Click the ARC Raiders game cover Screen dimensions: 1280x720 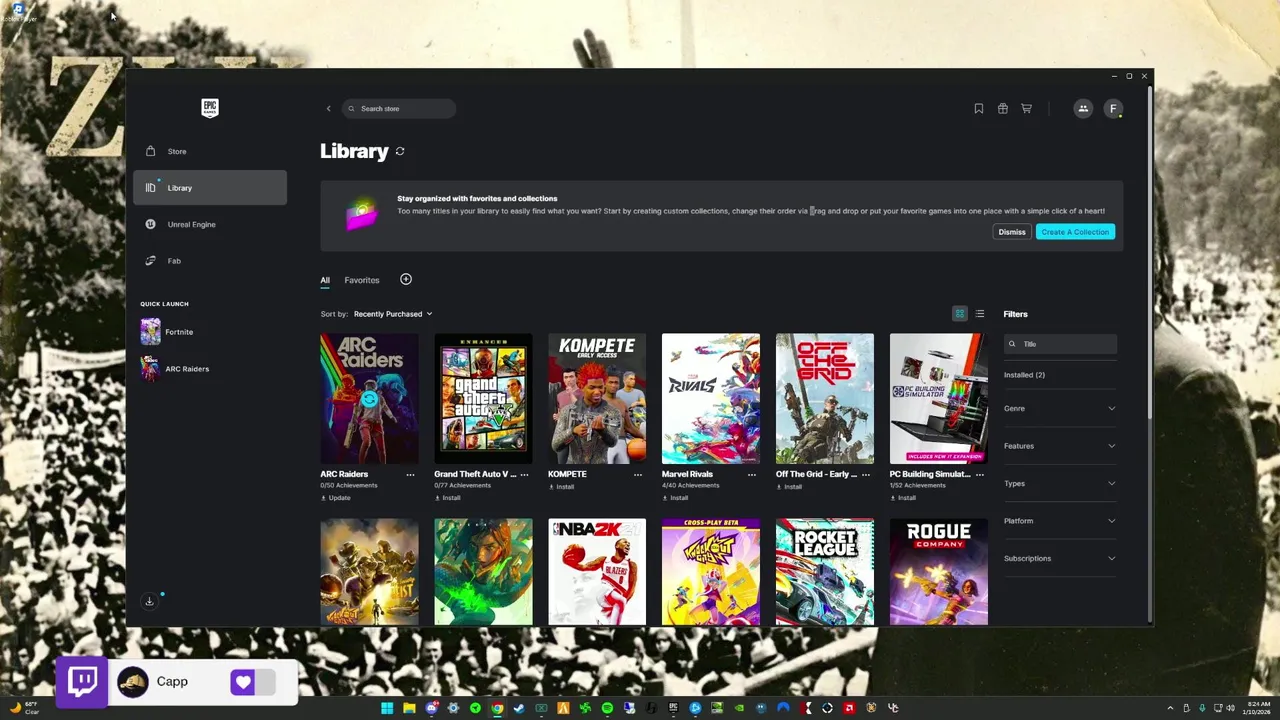tap(369, 399)
